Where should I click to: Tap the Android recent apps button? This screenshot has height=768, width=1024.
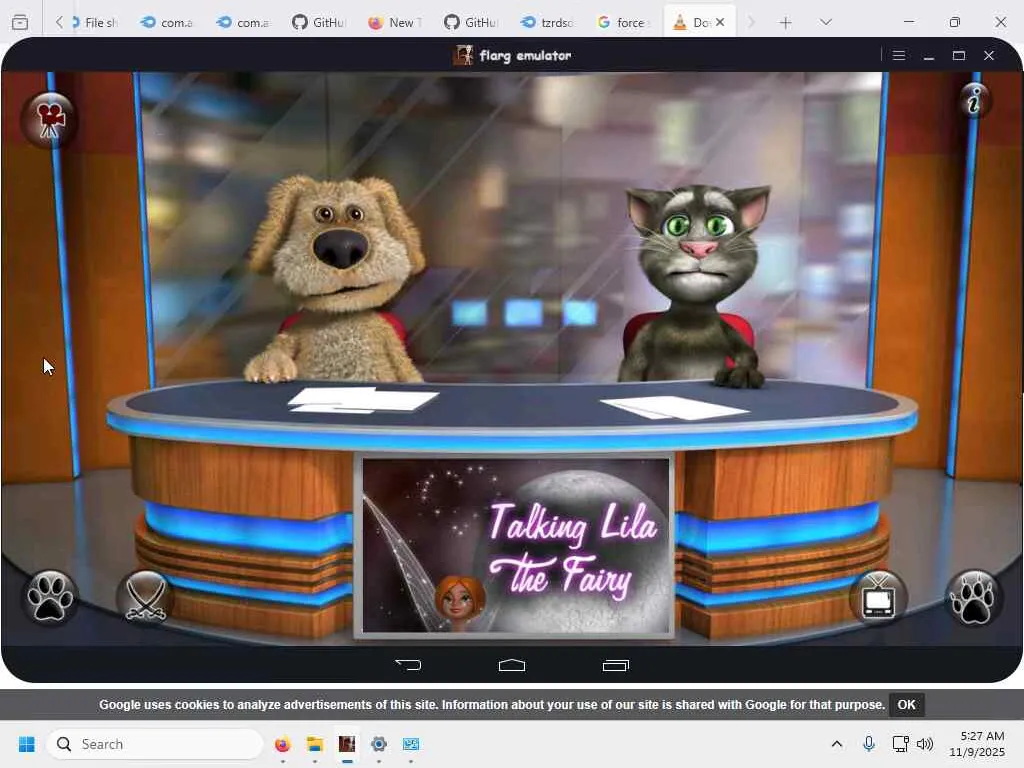click(615, 665)
